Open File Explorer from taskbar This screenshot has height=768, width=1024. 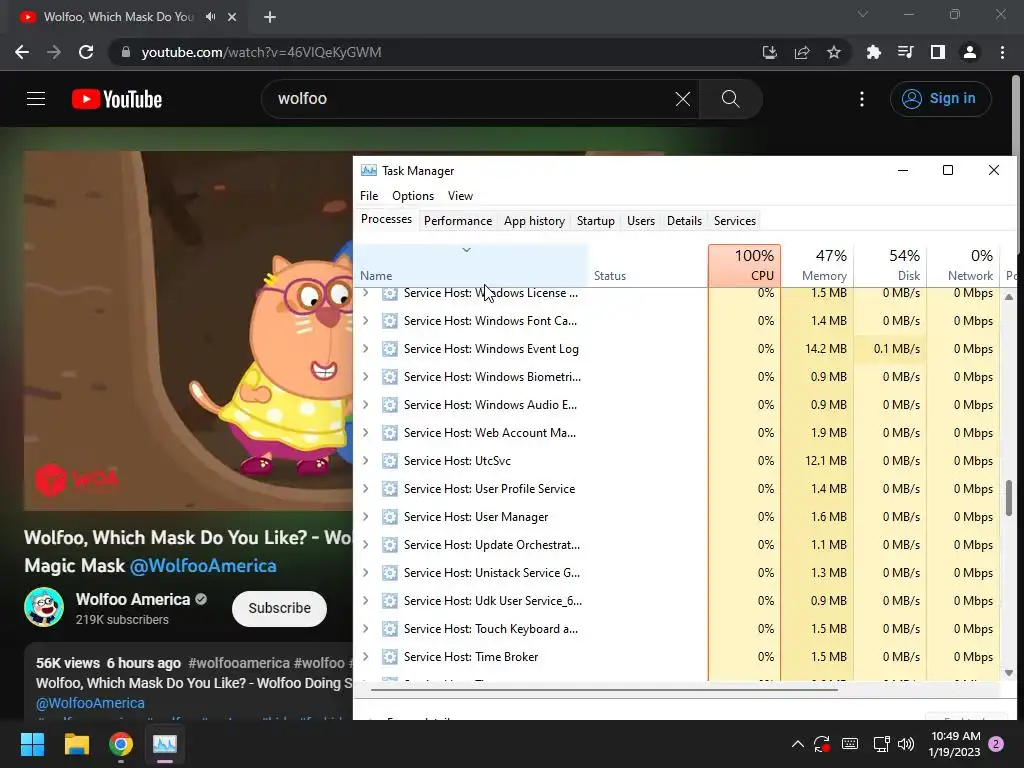point(76,744)
